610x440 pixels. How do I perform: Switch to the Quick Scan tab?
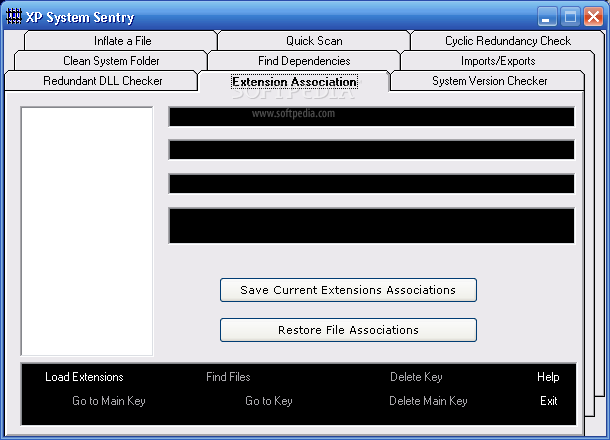pos(314,41)
